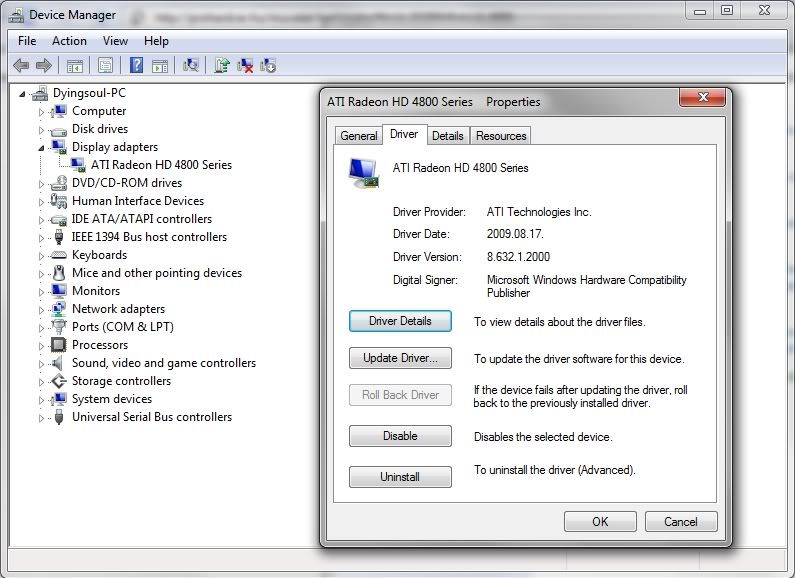Select the Sound, video and game controllers icon
Screen dimensions: 795x578
click(x=58, y=363)
